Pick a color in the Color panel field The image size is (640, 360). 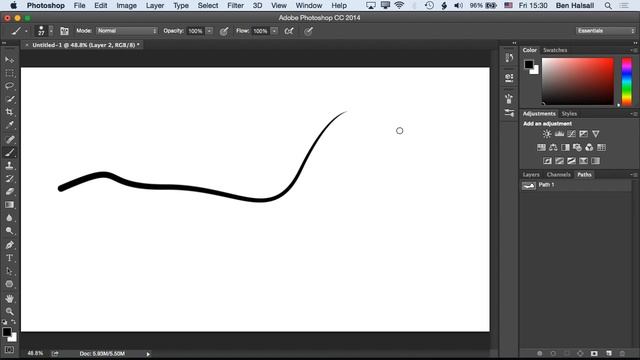[x=578, y=82]
